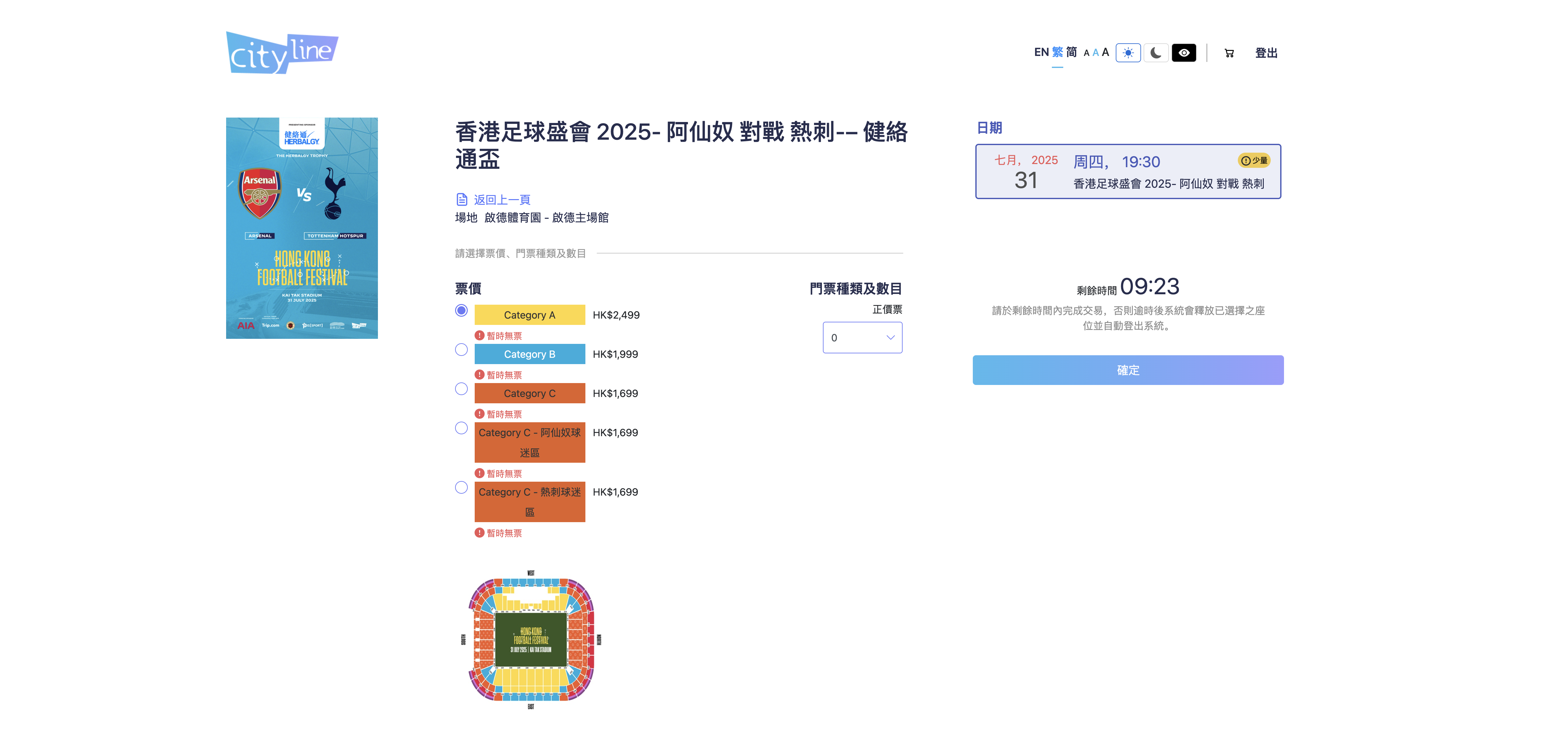Screen dimensions: 1568x732
Task: Enable high contrast eye icon
Action: tap(1183, 53)
